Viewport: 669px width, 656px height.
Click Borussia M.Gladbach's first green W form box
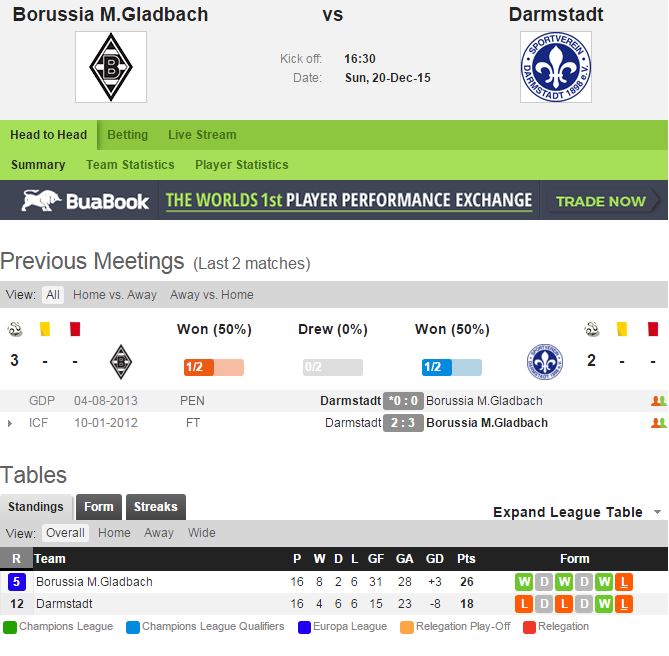(524, 582)
